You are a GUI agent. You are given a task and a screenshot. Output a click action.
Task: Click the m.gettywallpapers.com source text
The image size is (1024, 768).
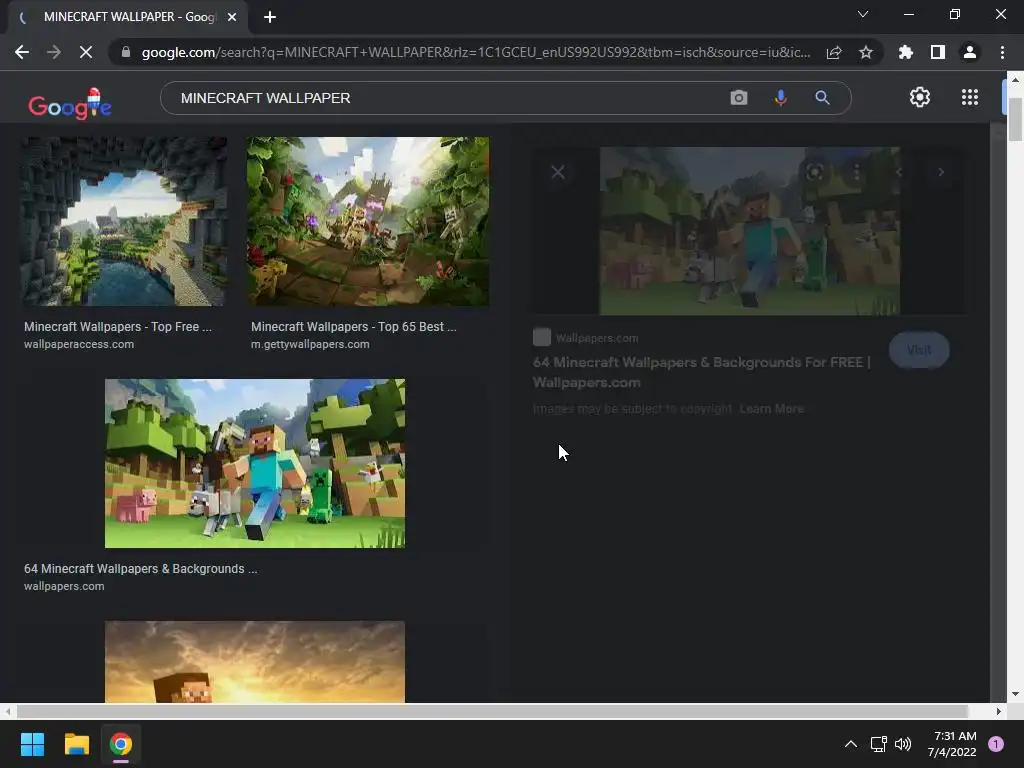click(x=310, y=344)
